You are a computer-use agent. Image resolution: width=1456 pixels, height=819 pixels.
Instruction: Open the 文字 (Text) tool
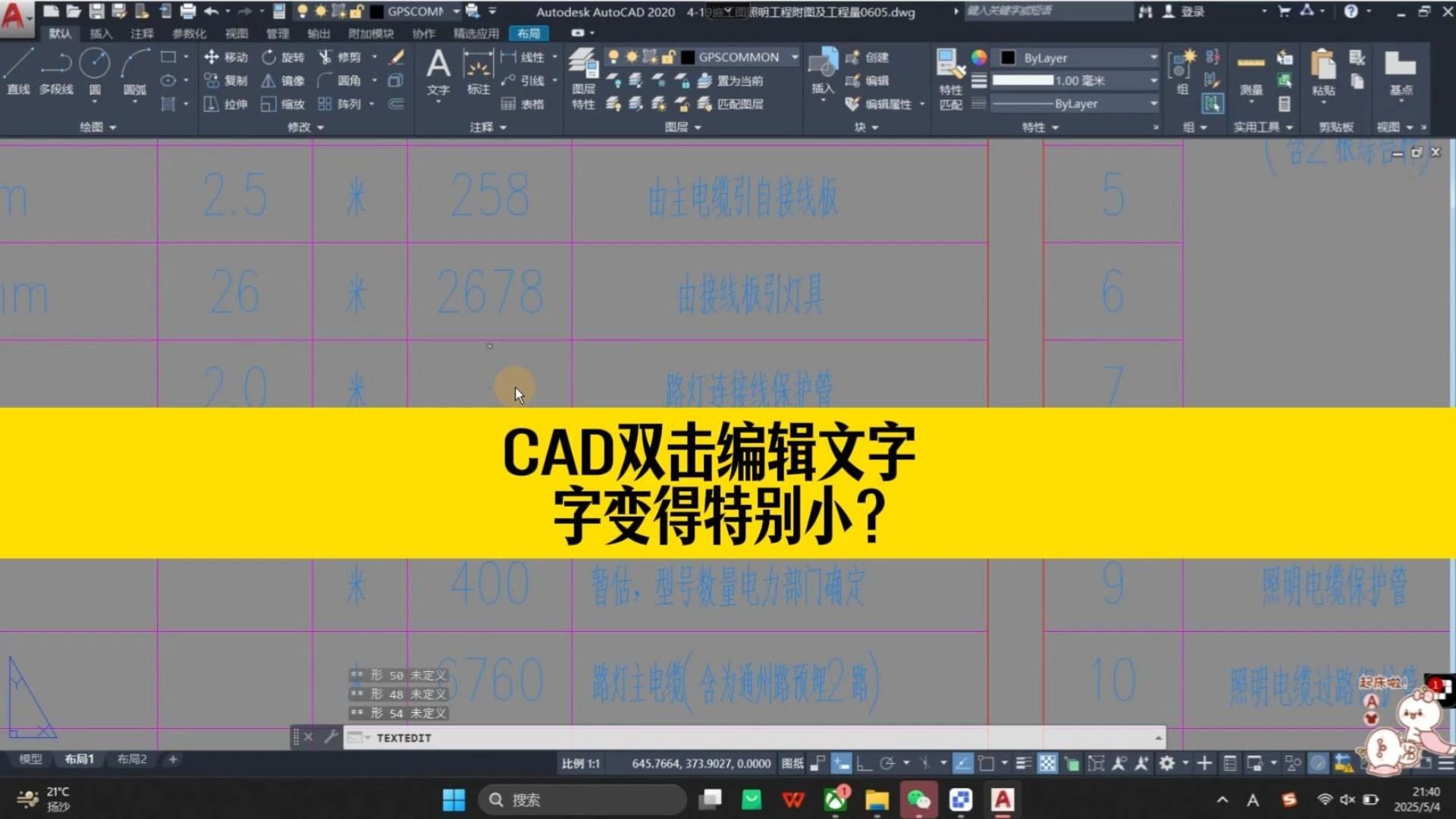[x=438, y=74]
